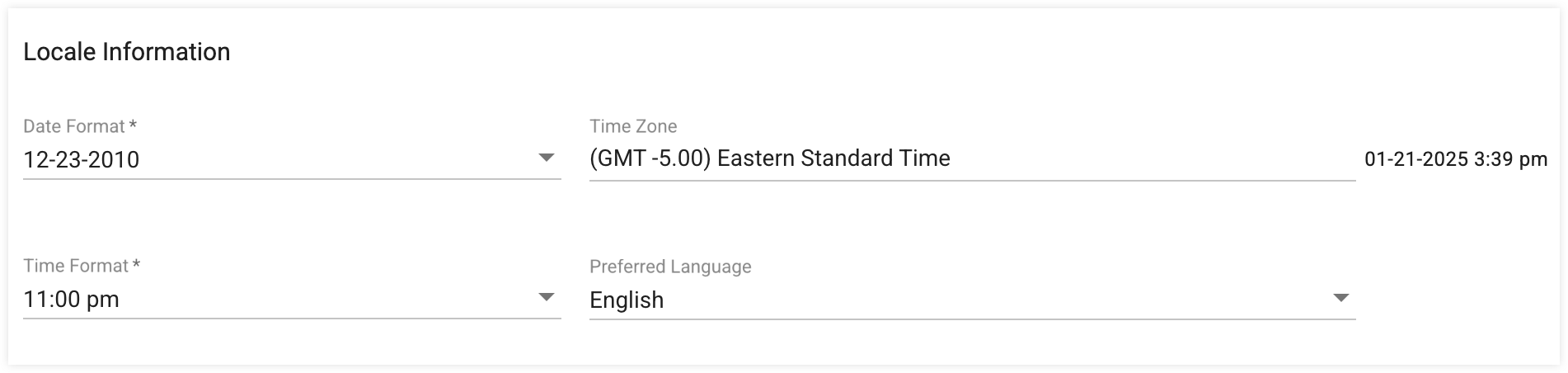The height and width of the screenshot is (373, 1568).
Task: Click the English language value
Action: [x=627, y=300]
